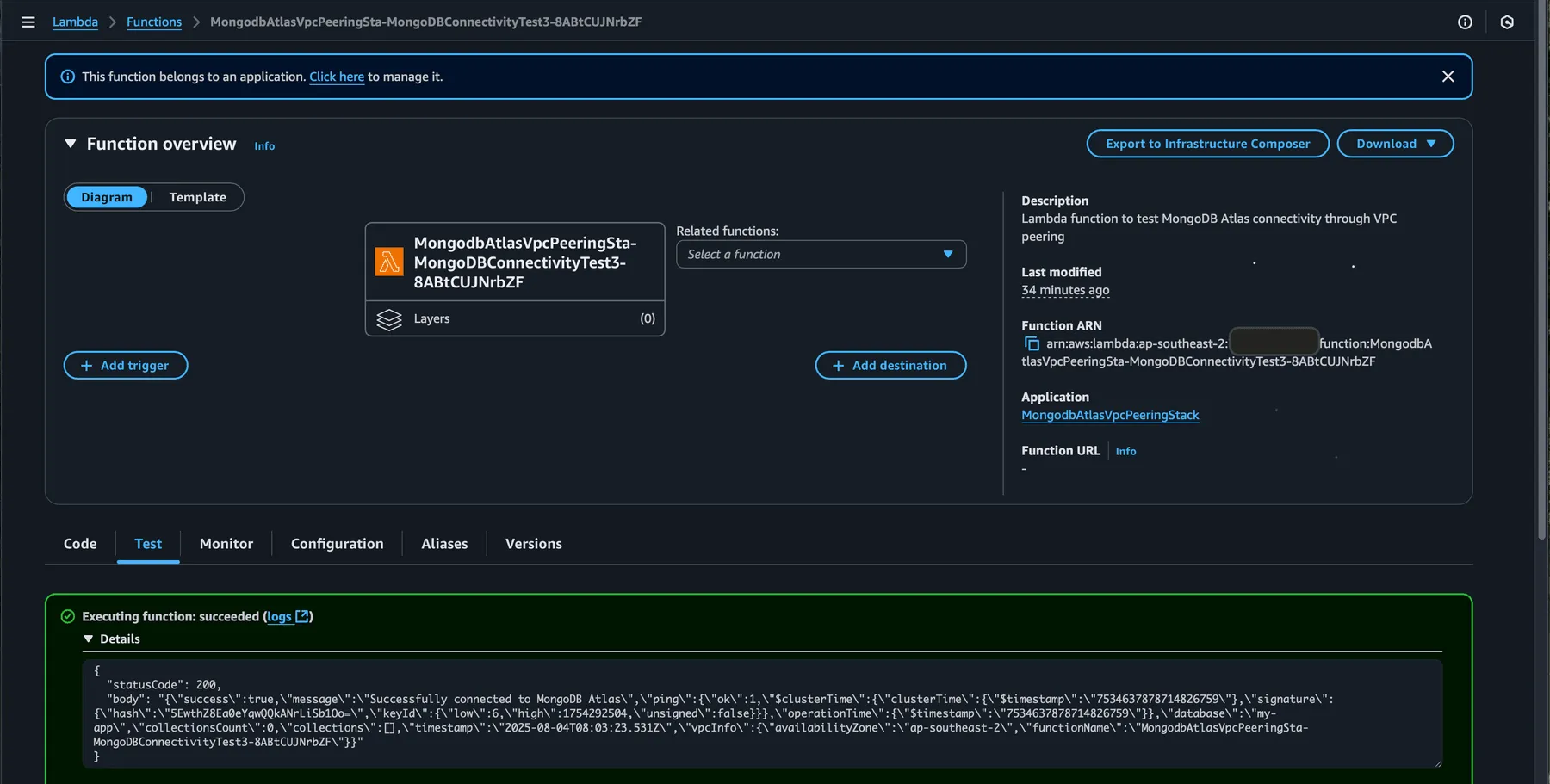
Task: Click the function name card in diagram
Action: (x=515, y=262)
